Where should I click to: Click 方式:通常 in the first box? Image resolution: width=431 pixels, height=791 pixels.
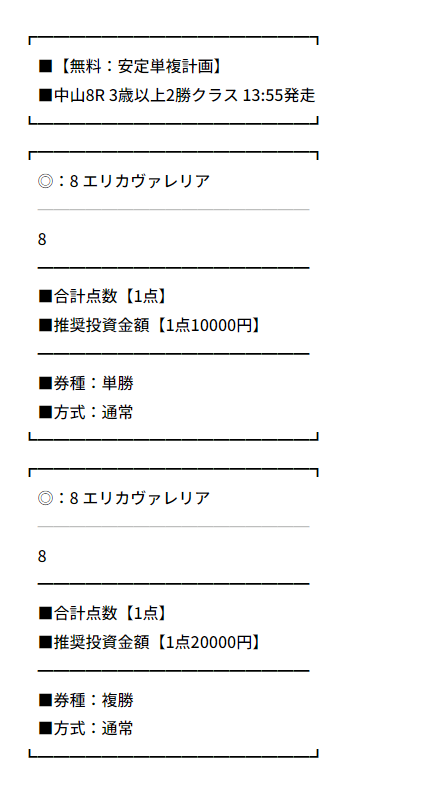[x=86, y=412]
